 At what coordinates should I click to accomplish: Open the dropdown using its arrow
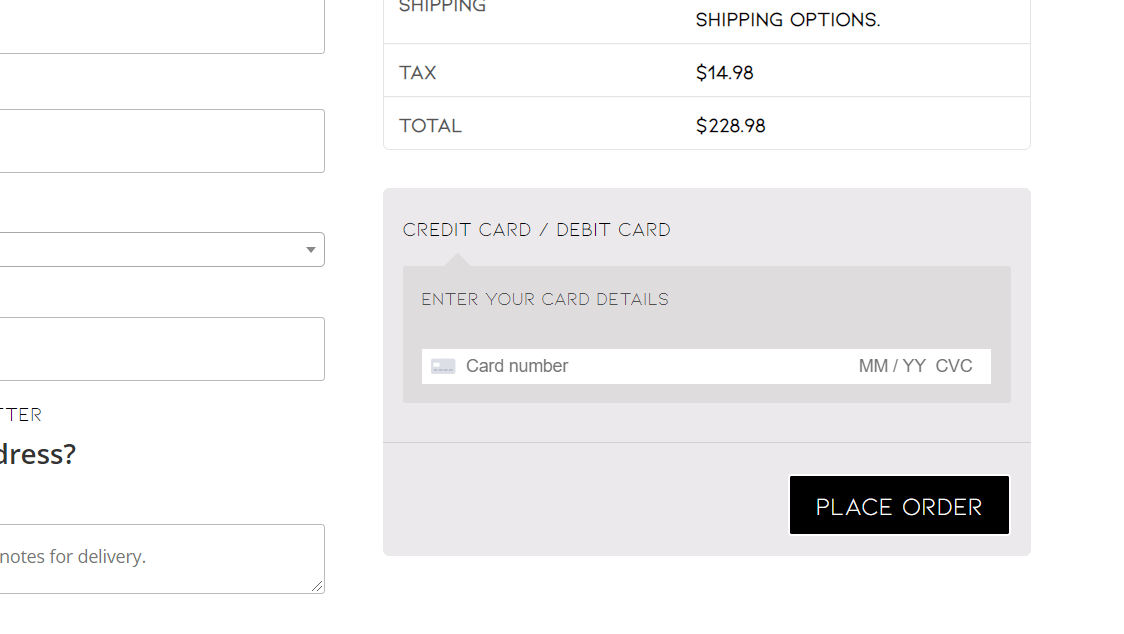pos(310,250)
